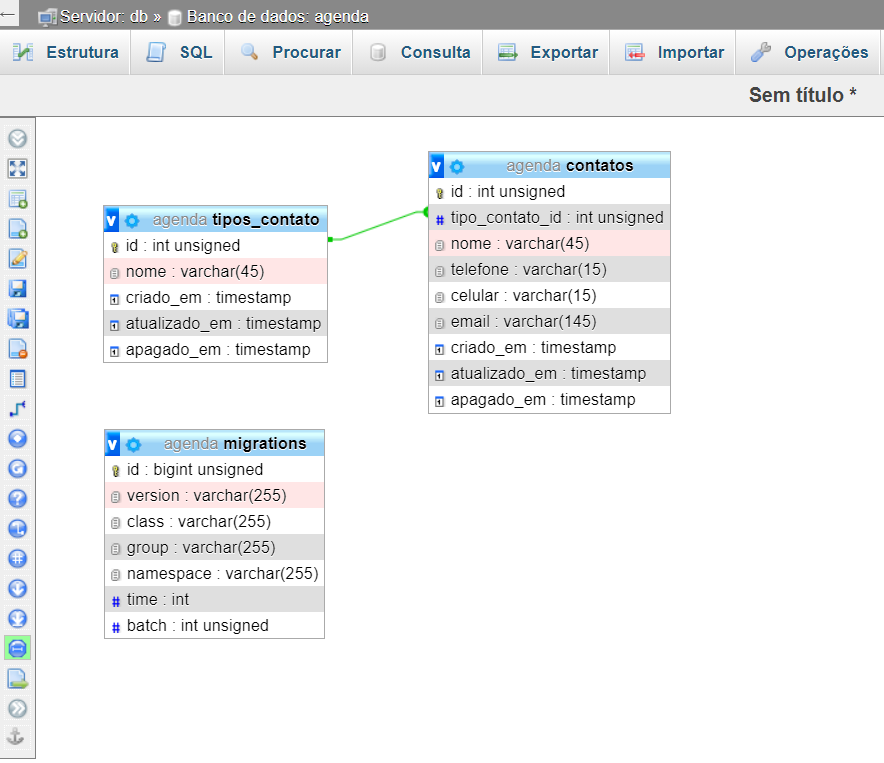884x763 pixels.
Task: Open the Operações tab
Action: click(808, 52)
